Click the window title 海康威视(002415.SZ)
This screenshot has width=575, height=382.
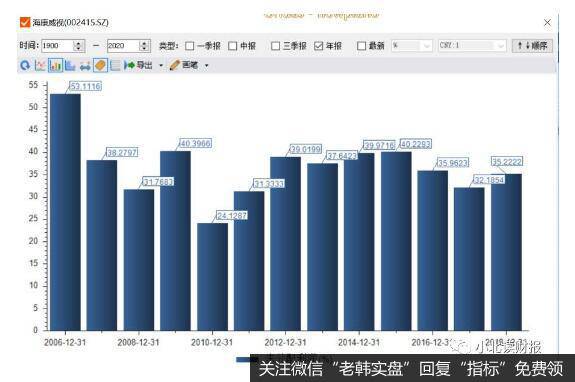point(70,22)
